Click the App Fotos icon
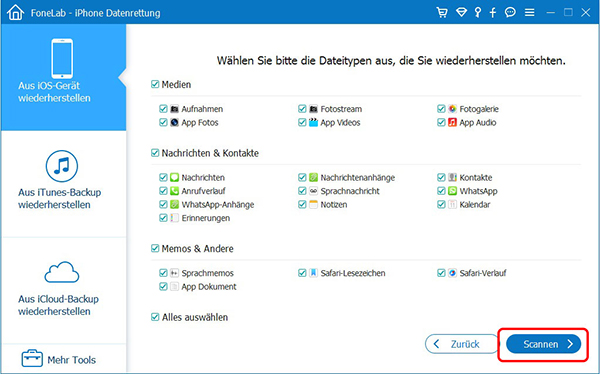Image resolution: width=600 pixels, height=374 pixels. pyautogui.click(x=174, y=122)
